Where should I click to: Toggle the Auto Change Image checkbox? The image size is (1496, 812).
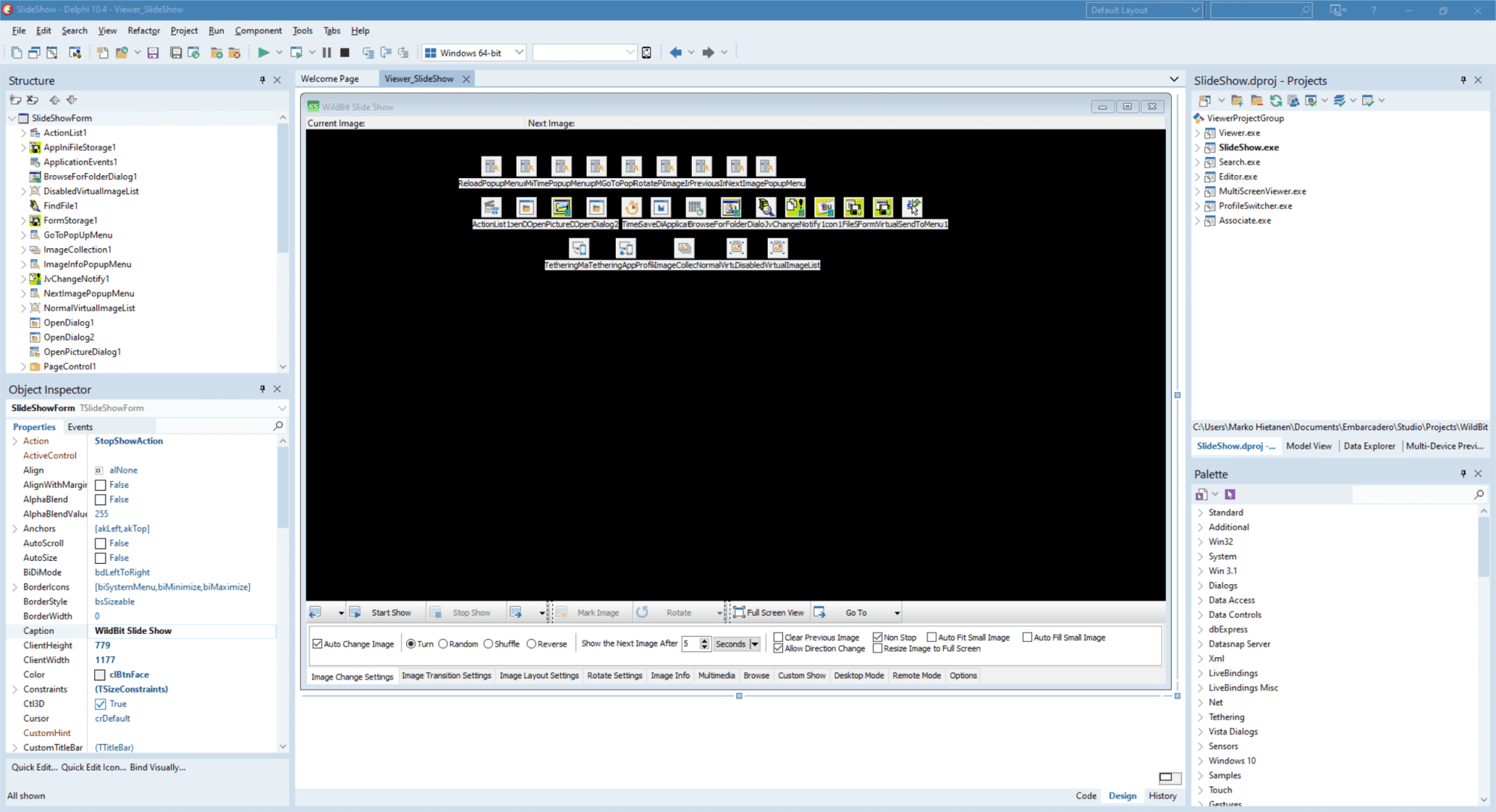[317, 644]
